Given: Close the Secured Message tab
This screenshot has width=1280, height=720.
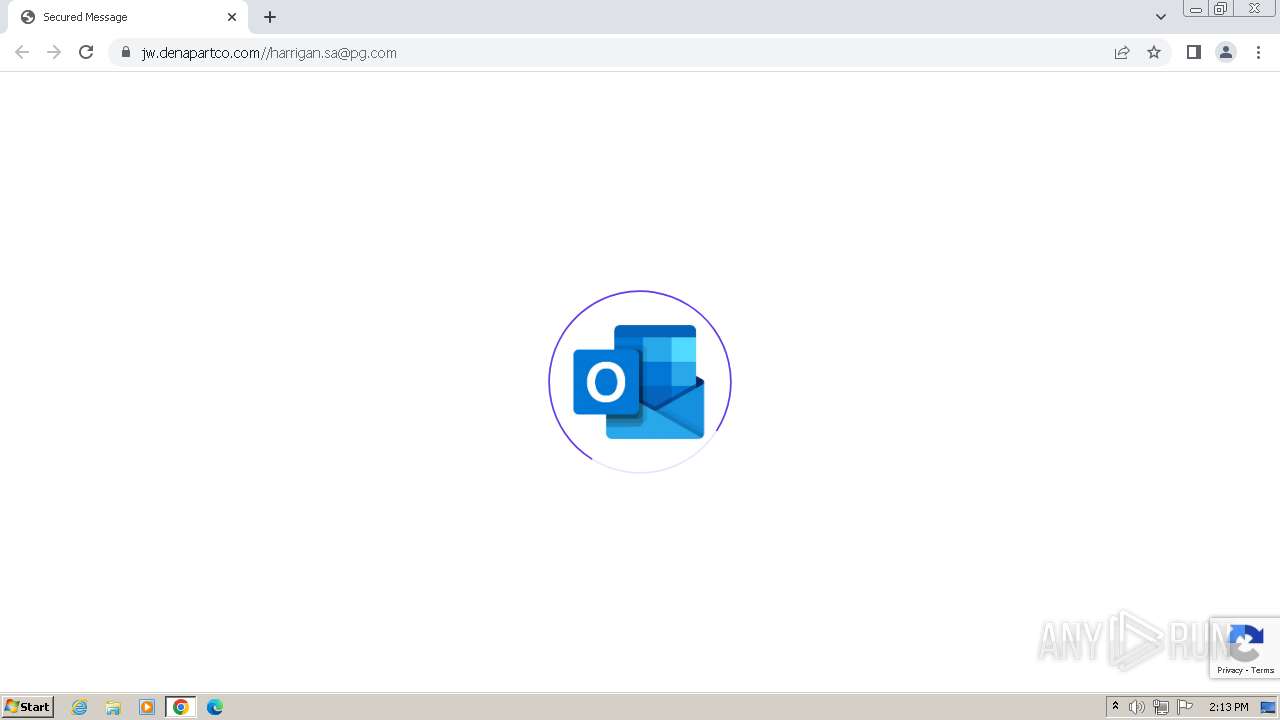Looking at the screenshot, I should 232,17.
